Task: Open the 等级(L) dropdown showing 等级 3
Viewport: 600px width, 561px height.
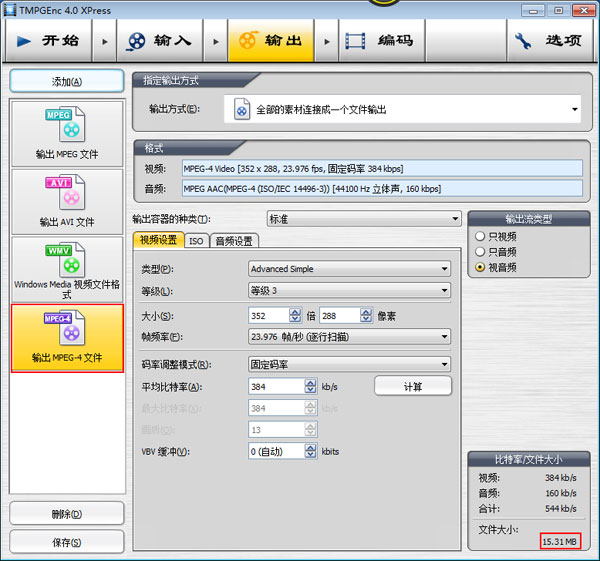Action: [349, 290]
